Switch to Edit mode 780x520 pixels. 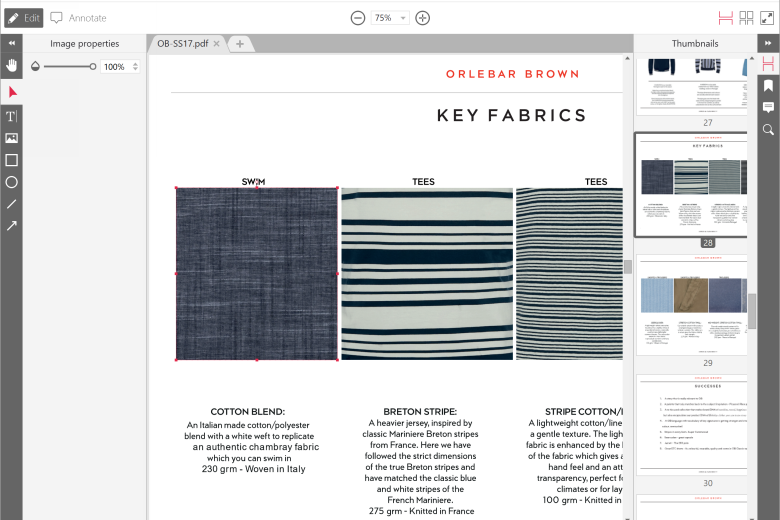click(x=23, y=18)
